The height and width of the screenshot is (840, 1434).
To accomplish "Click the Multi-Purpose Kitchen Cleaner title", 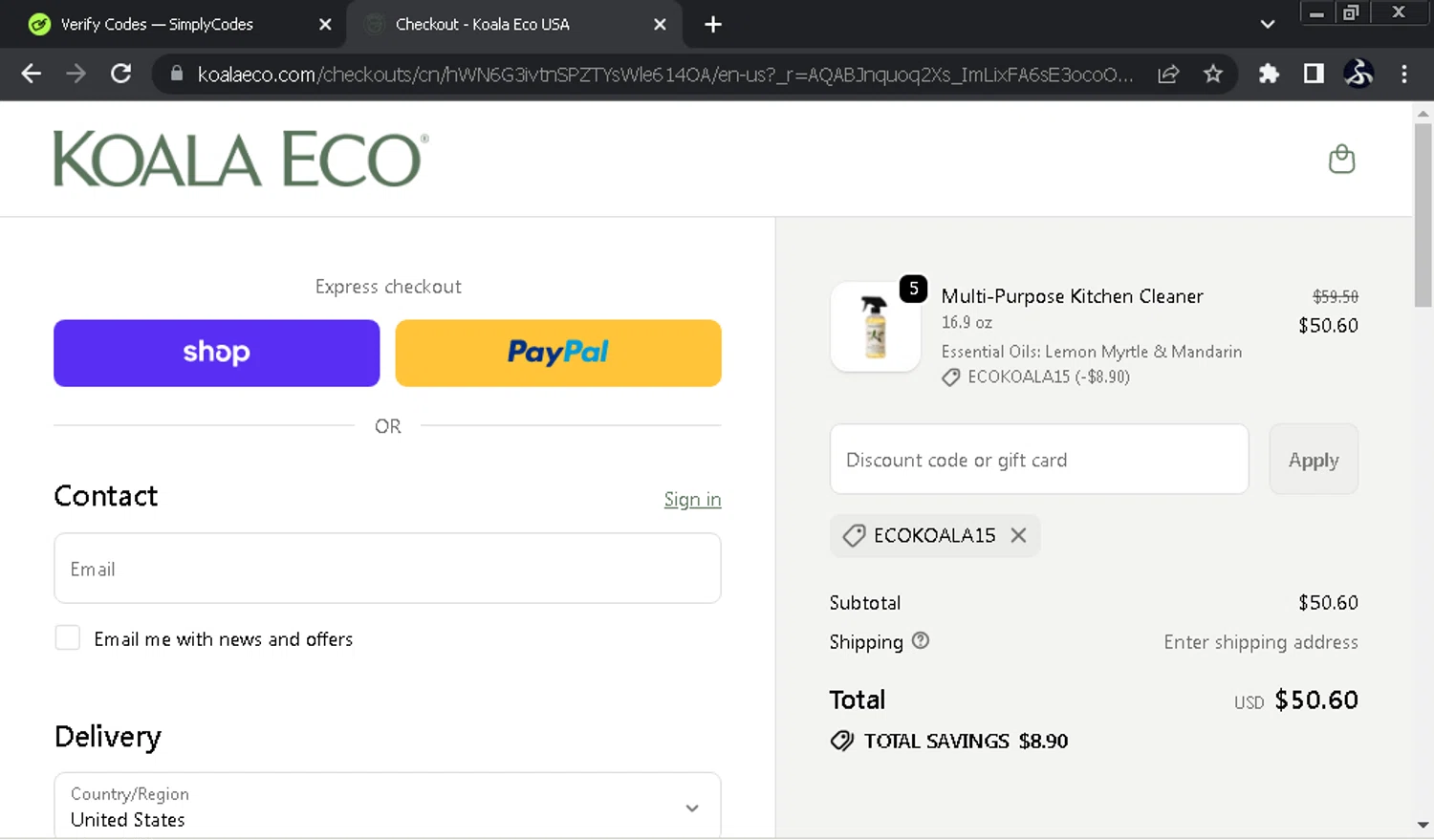I will (1072, 296).
